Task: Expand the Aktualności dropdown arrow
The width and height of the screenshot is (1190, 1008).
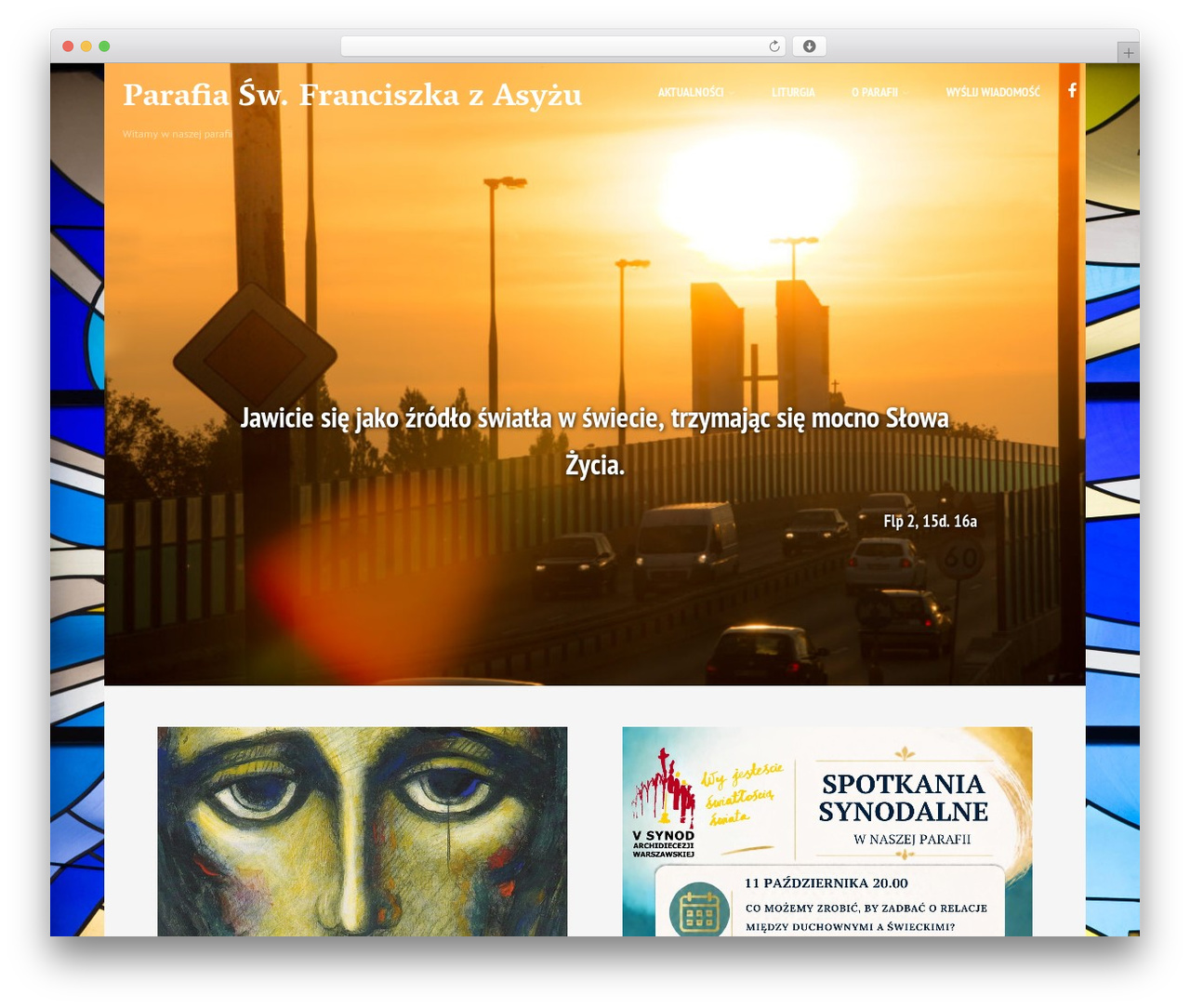Action: click(x=733, y=93)
